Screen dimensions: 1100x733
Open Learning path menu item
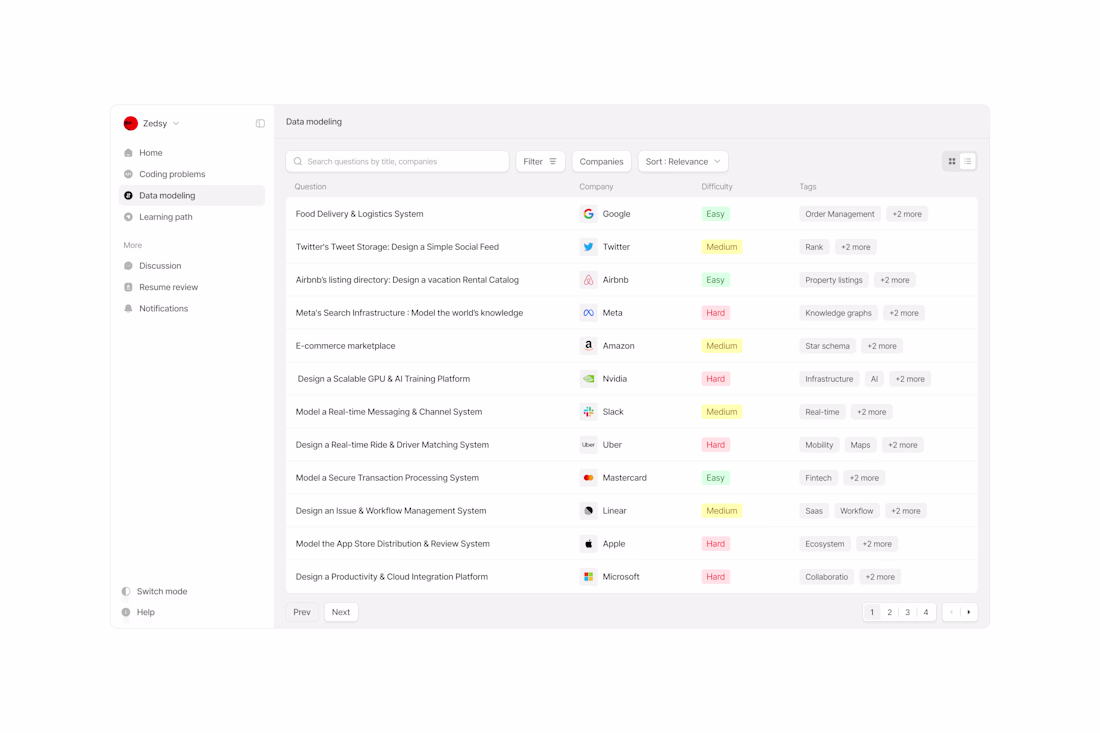pos(166,217)
